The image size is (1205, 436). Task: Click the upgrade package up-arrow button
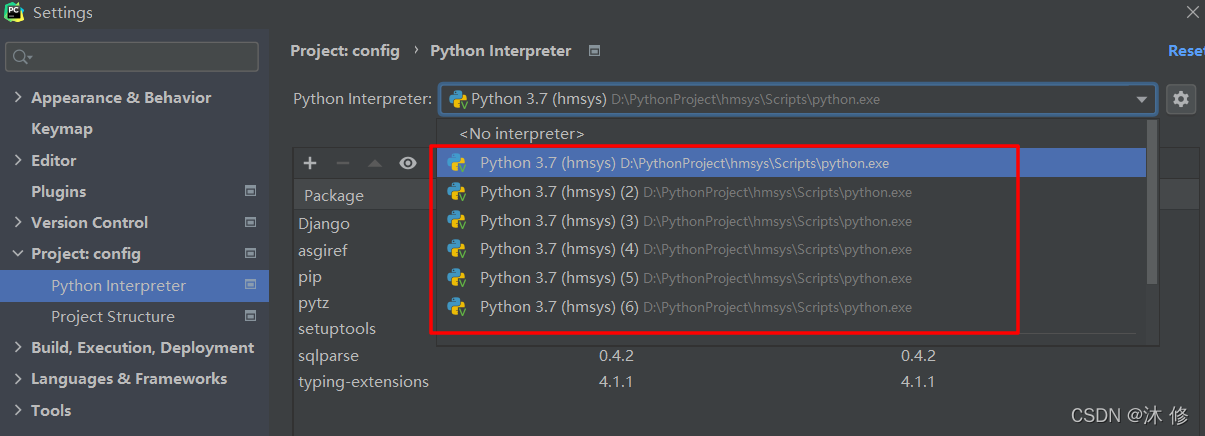pyautogui.click(x=375, y=163)
